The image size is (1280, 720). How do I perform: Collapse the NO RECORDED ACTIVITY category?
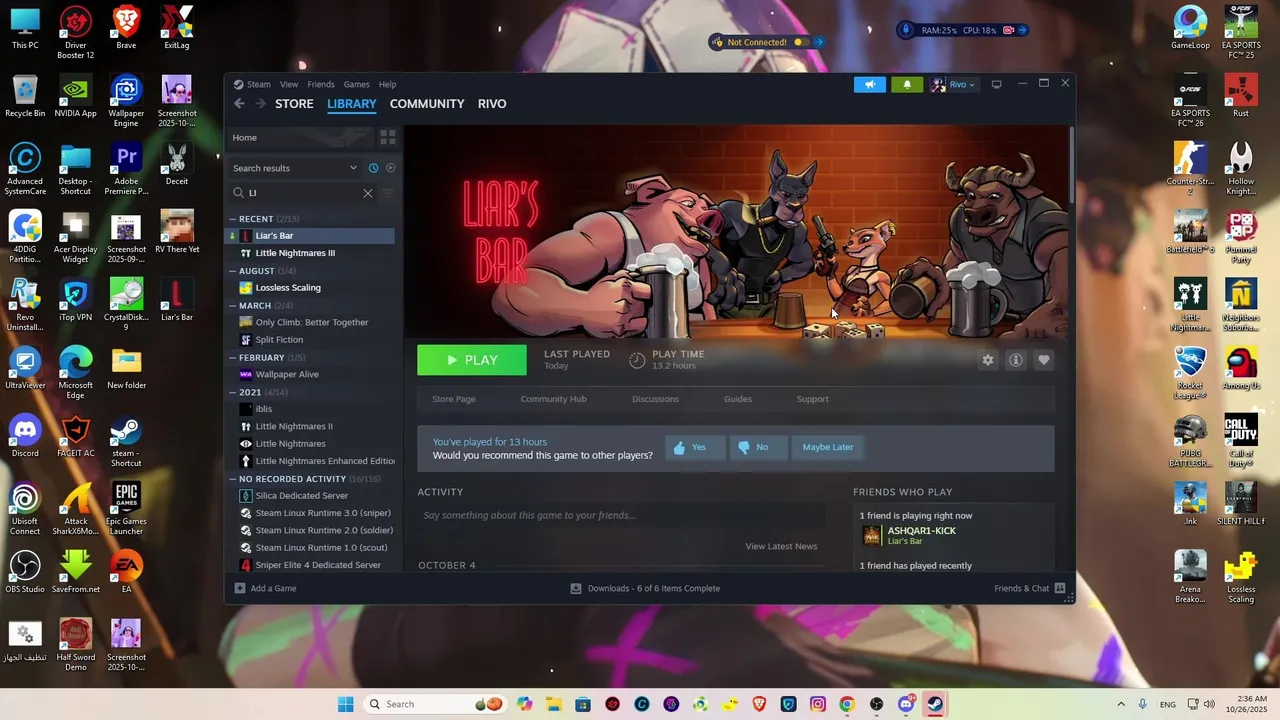tap(233, 478)
